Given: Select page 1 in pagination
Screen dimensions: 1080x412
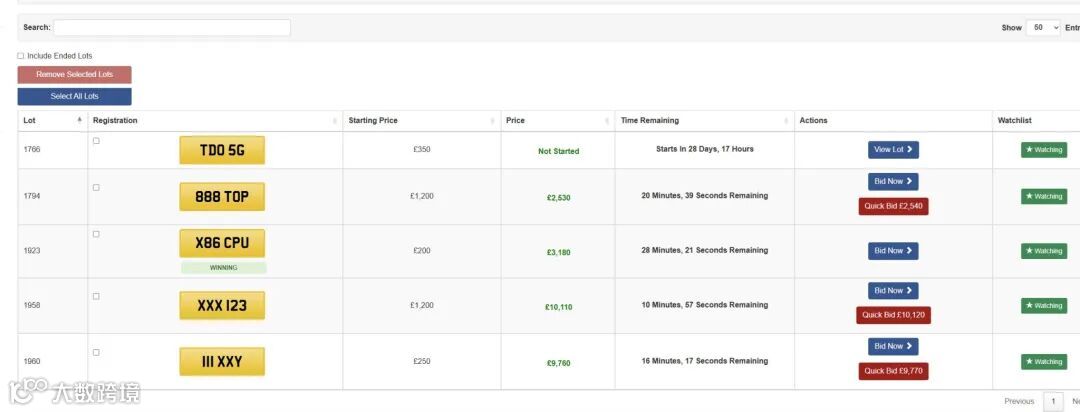Looking at the screenshot, I should (1052, 401).
